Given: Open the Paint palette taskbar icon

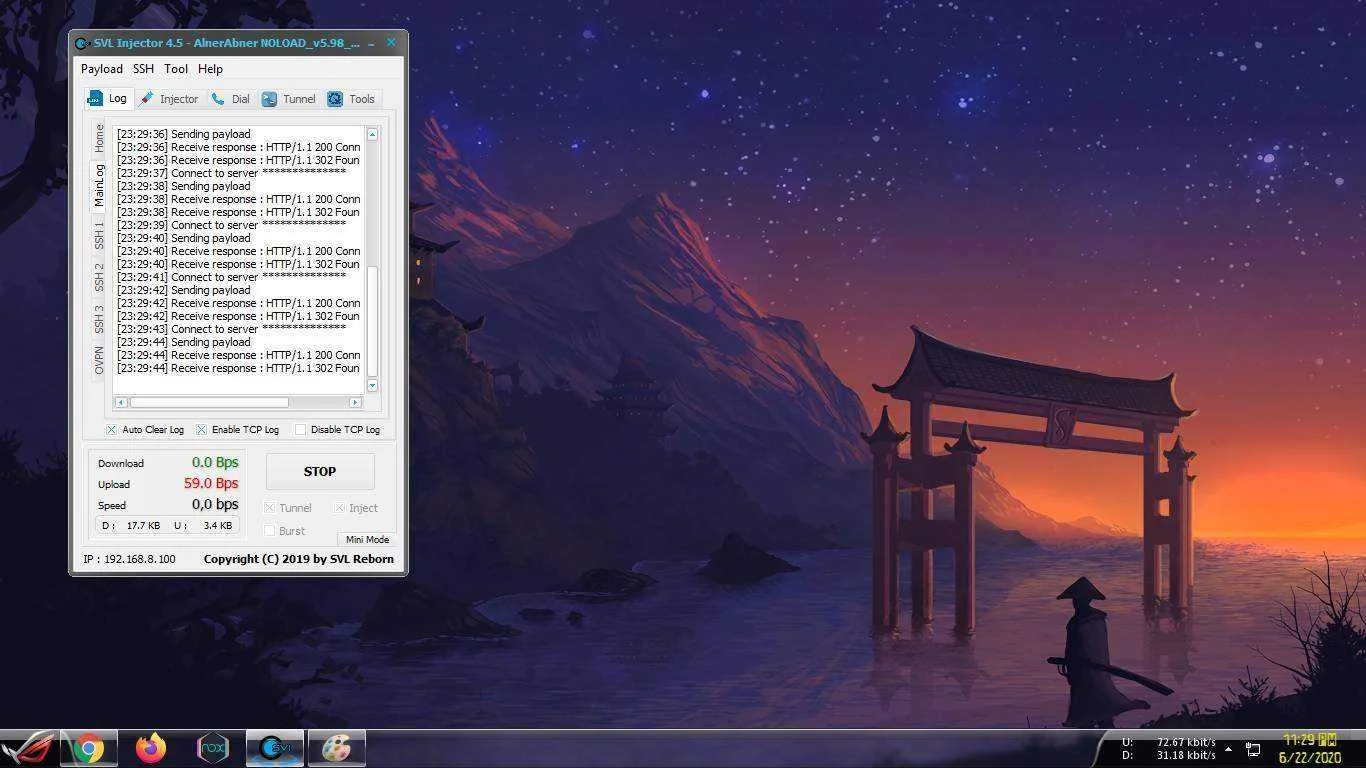Looking at the screenshot, I should pos(337,748).
